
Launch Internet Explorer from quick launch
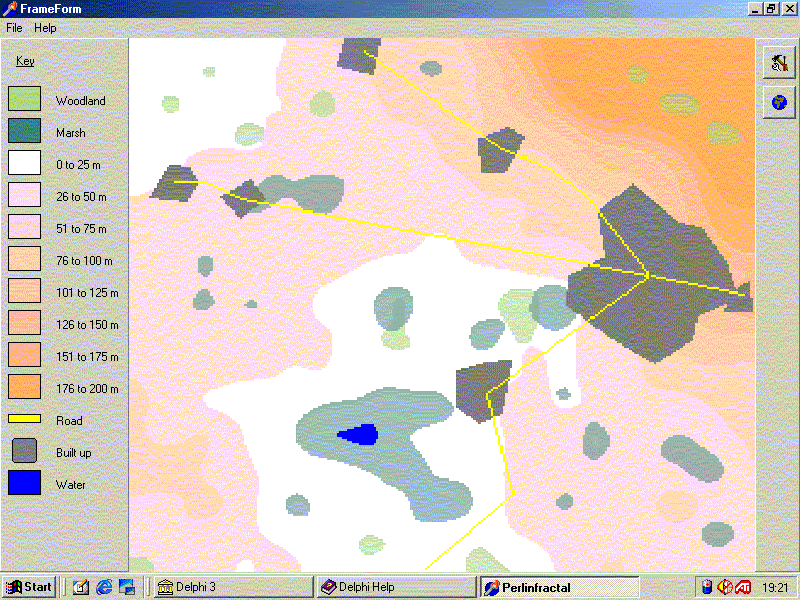(x=104, y=587)
